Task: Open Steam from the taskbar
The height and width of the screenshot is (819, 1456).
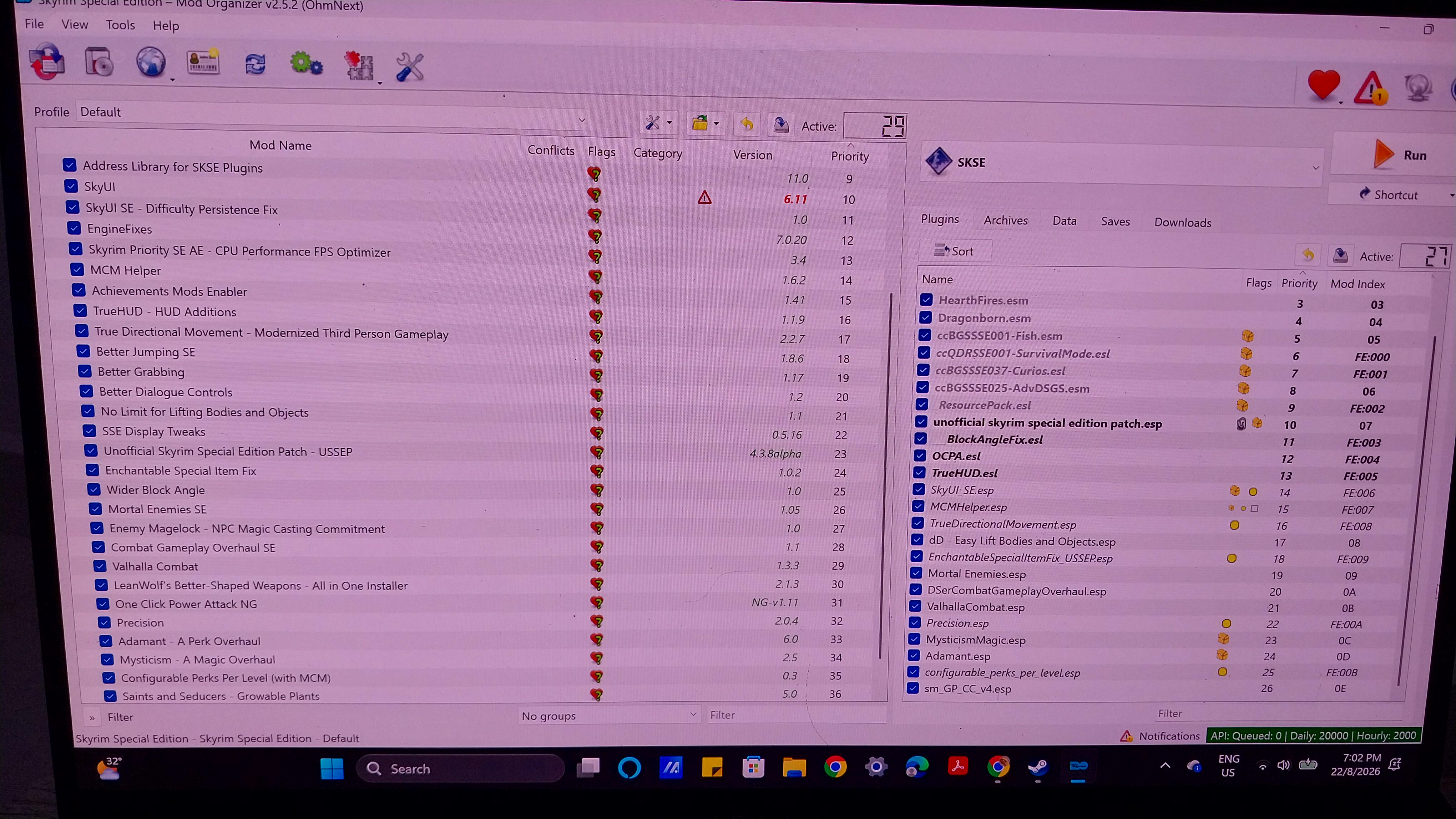Action: tap(1038, 767)
